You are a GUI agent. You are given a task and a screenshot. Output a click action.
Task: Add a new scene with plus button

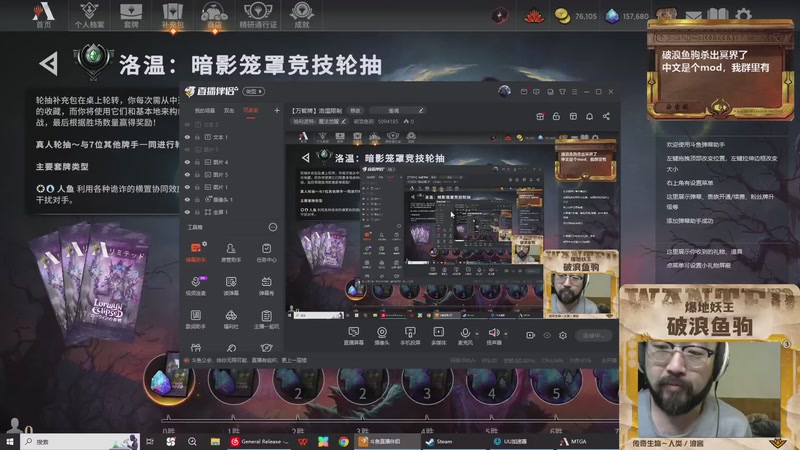(277, 110)
